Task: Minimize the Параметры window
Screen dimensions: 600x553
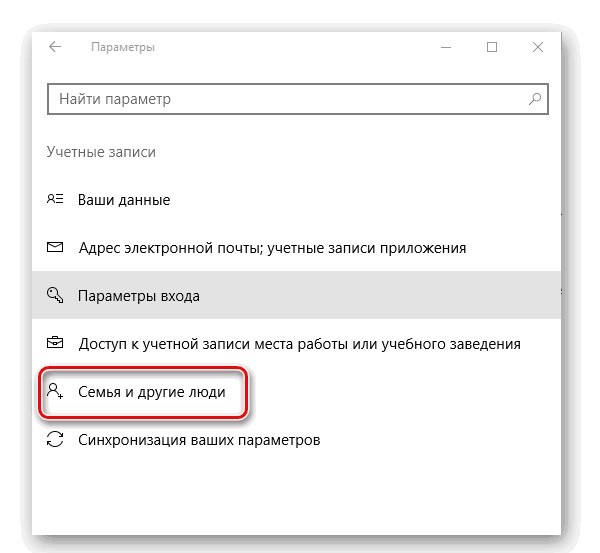Action: coord(445,47)
